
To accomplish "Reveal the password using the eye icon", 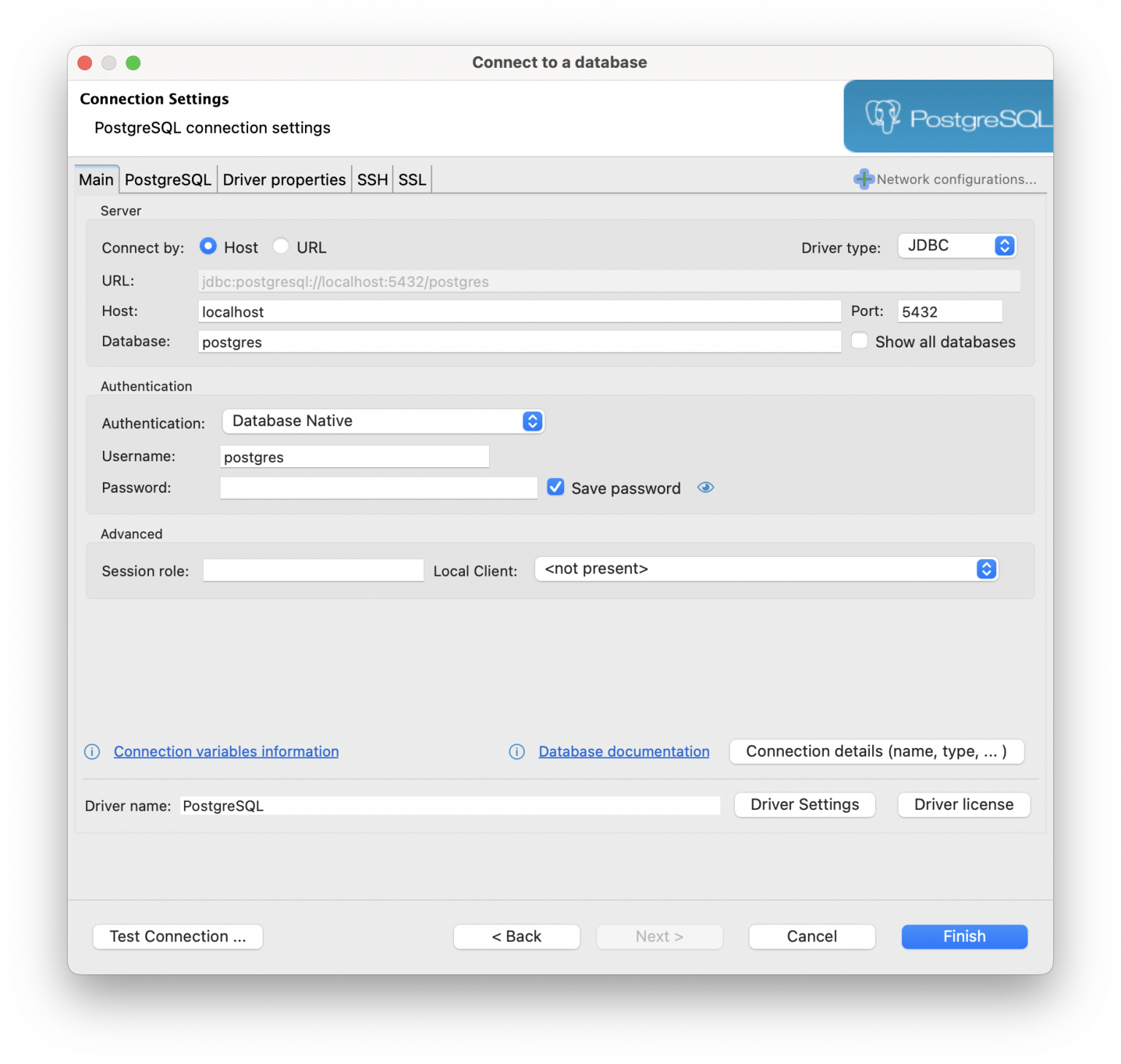I will 705,487.
